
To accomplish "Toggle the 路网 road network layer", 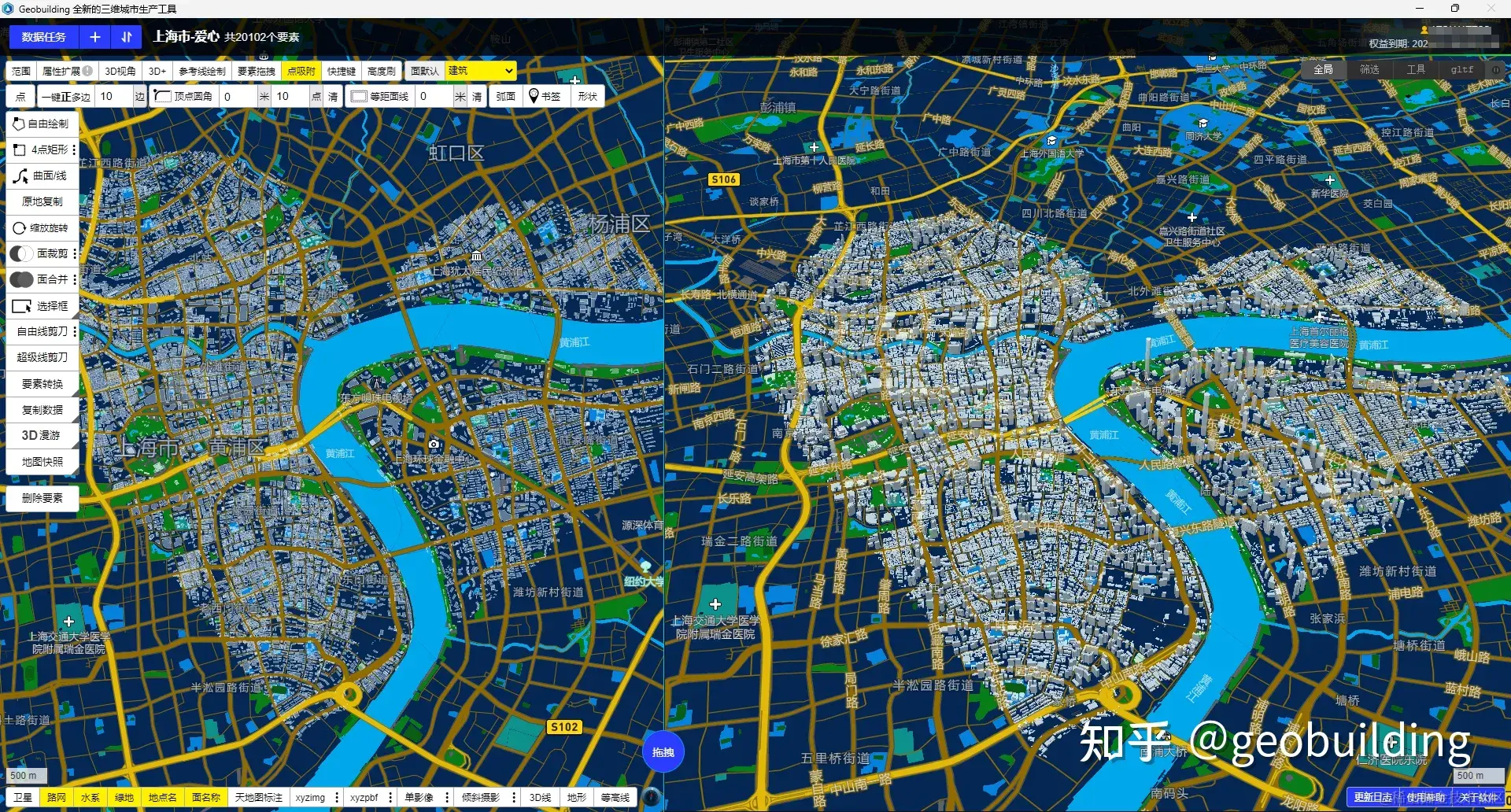I will pos(57,797).
